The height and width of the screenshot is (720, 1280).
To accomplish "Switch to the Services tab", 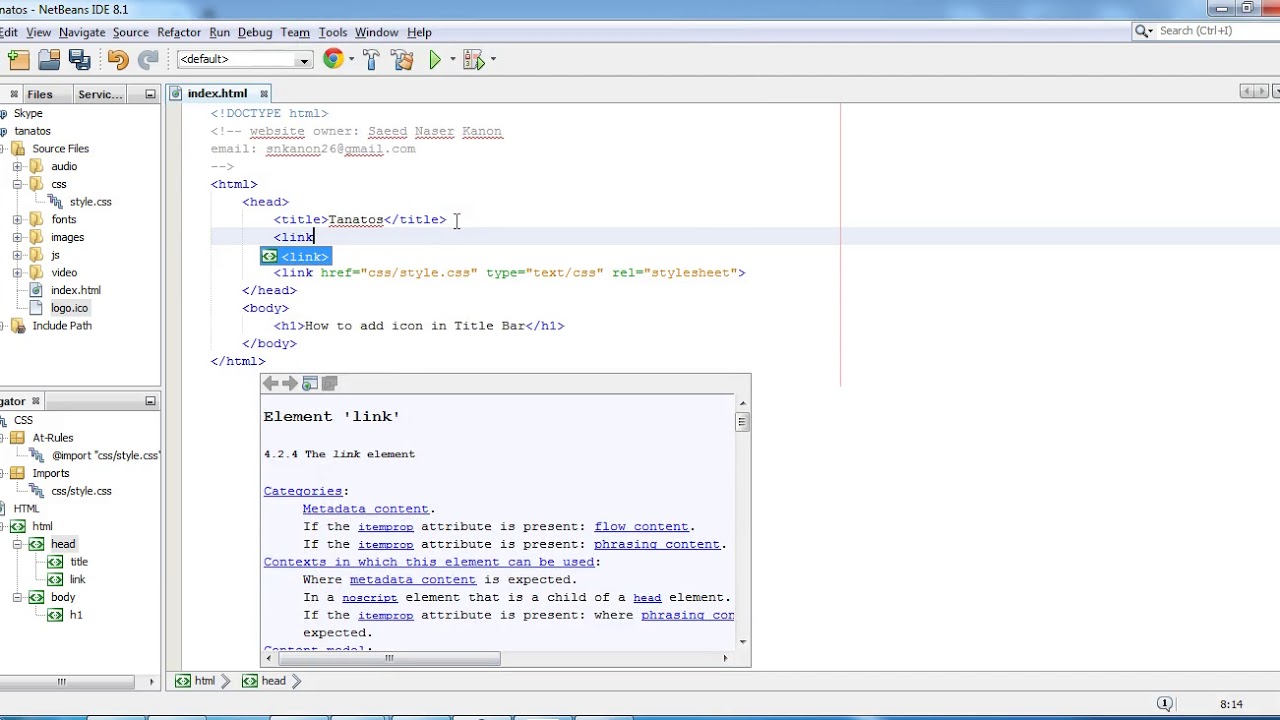I will (x=99, y=93).
